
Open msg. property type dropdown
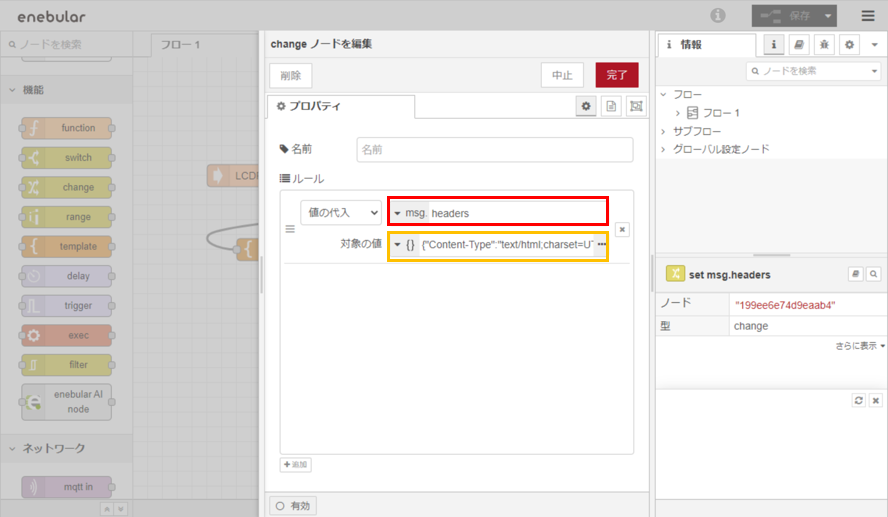(410, 213)
